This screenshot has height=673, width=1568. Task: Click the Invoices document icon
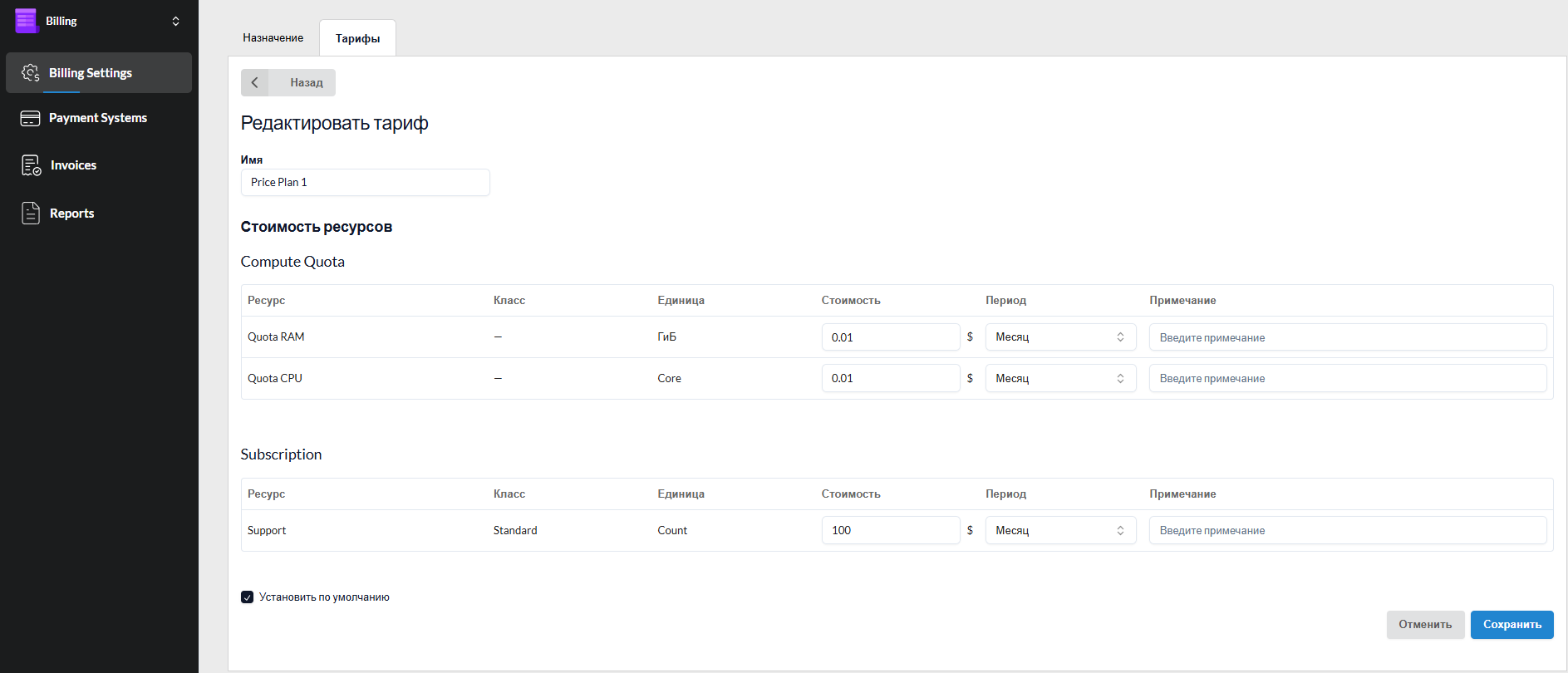[x=31, y=165]
